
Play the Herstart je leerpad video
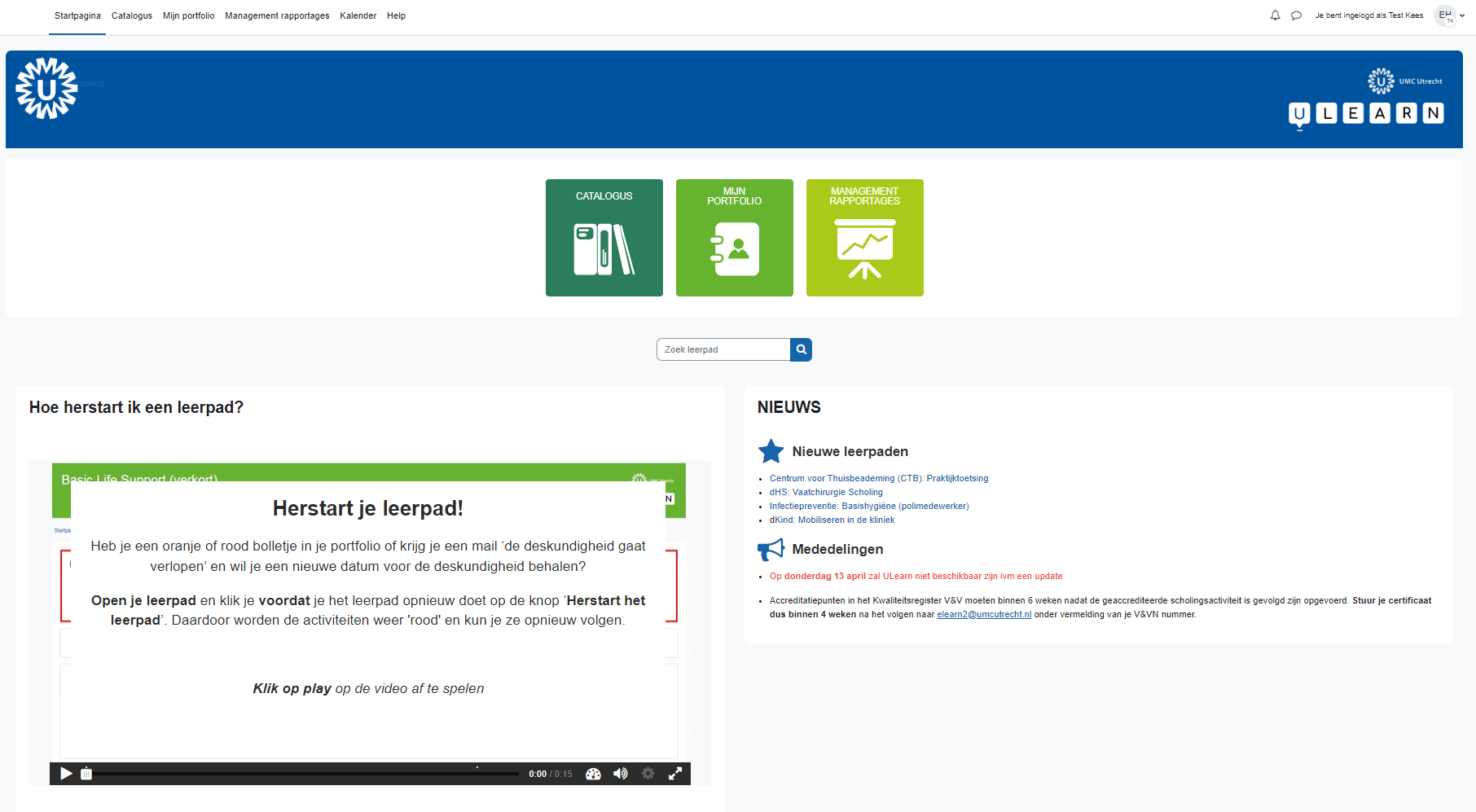click(x=66, y=774)
